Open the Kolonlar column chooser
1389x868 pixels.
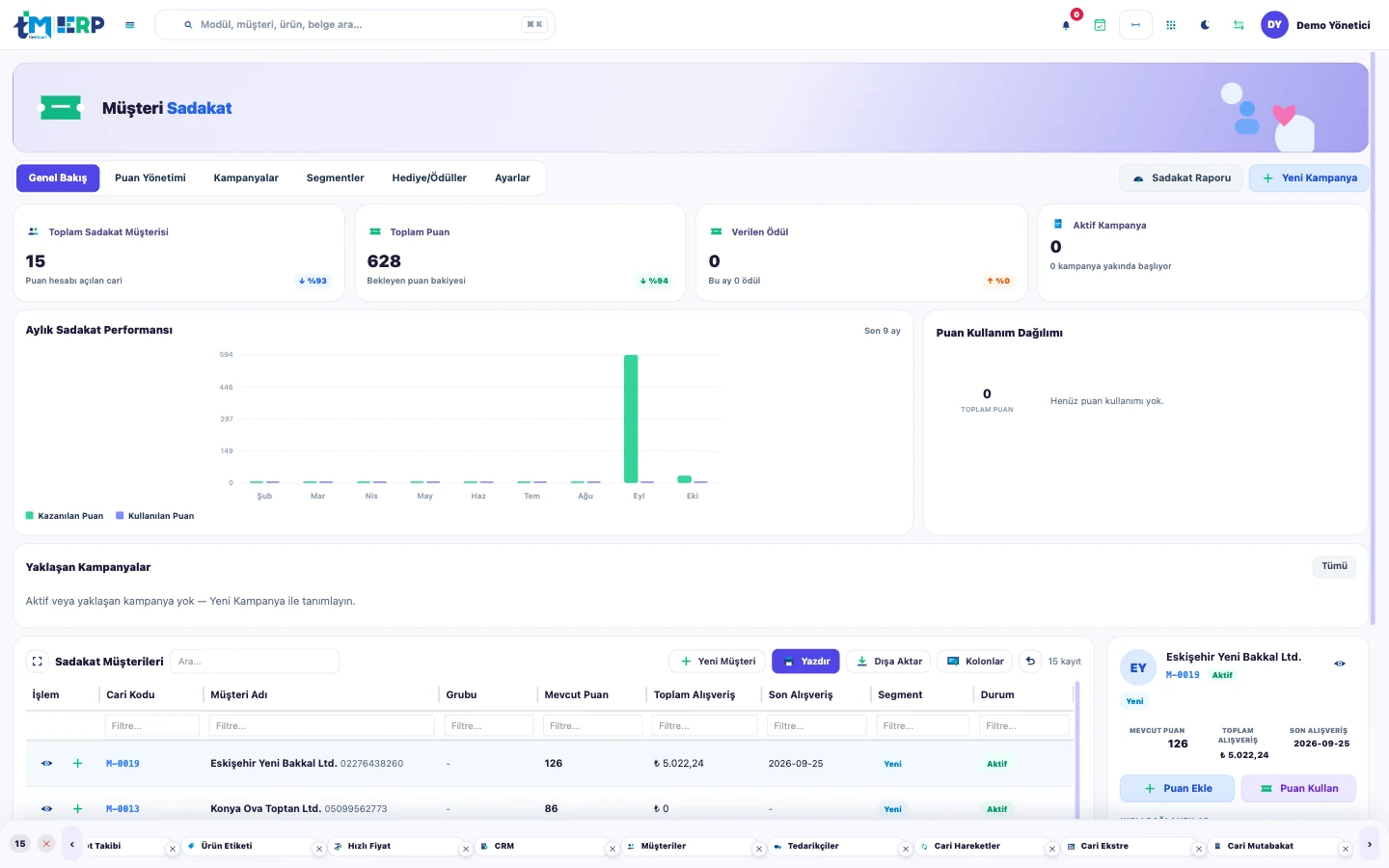pos(975,662)
